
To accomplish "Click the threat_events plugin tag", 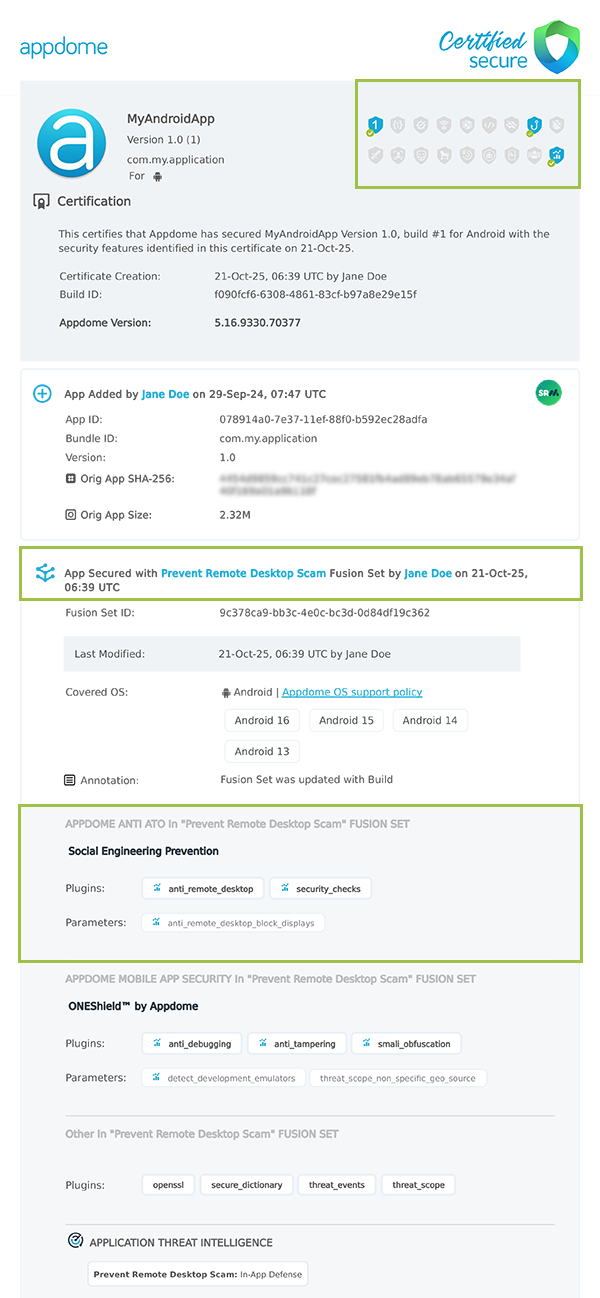I will point(337,1185).
